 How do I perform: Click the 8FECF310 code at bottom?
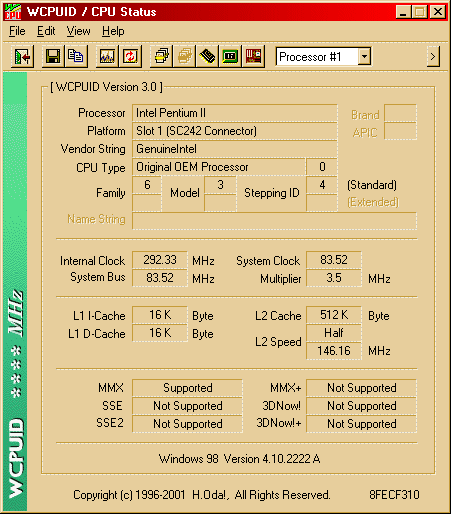[x=394, y=495]
